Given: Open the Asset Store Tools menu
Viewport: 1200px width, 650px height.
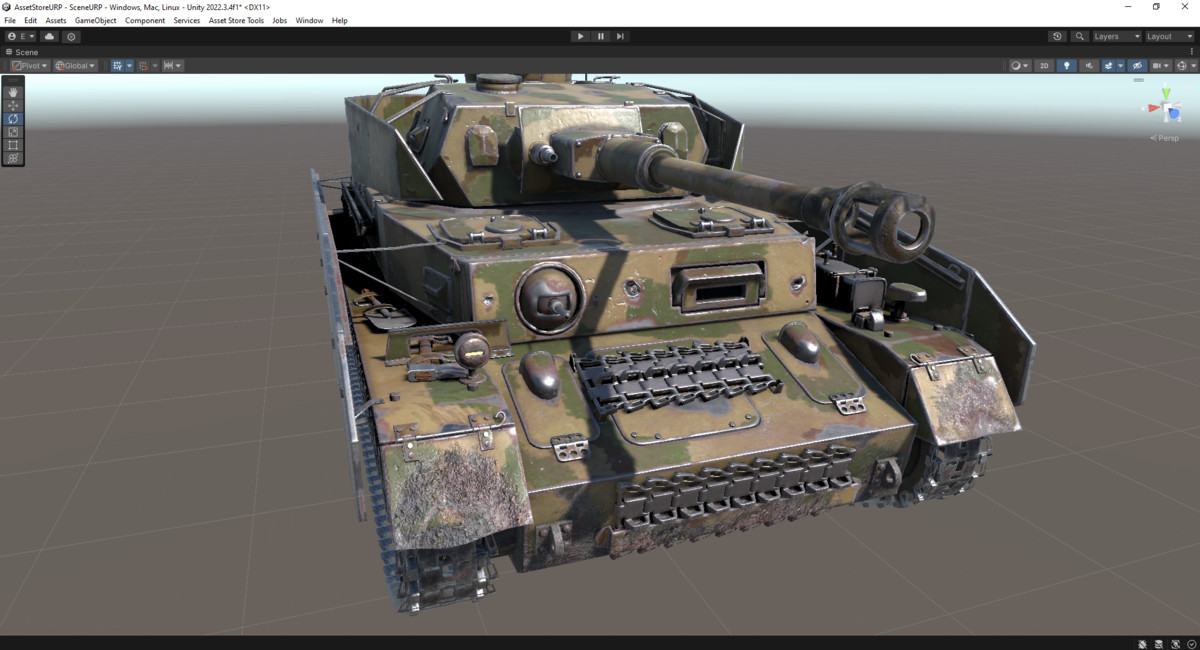Looking at the screenshot, I should click(x=236, y=20).
